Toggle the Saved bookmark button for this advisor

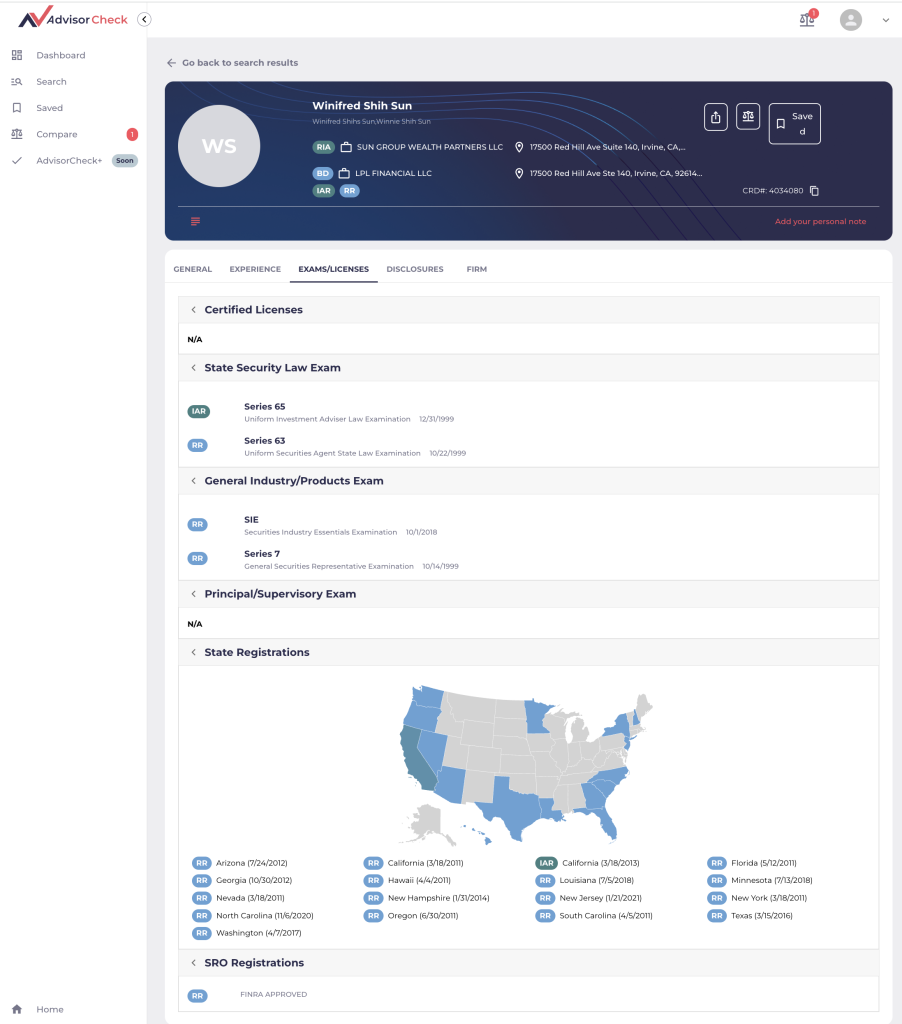point(794,123)
